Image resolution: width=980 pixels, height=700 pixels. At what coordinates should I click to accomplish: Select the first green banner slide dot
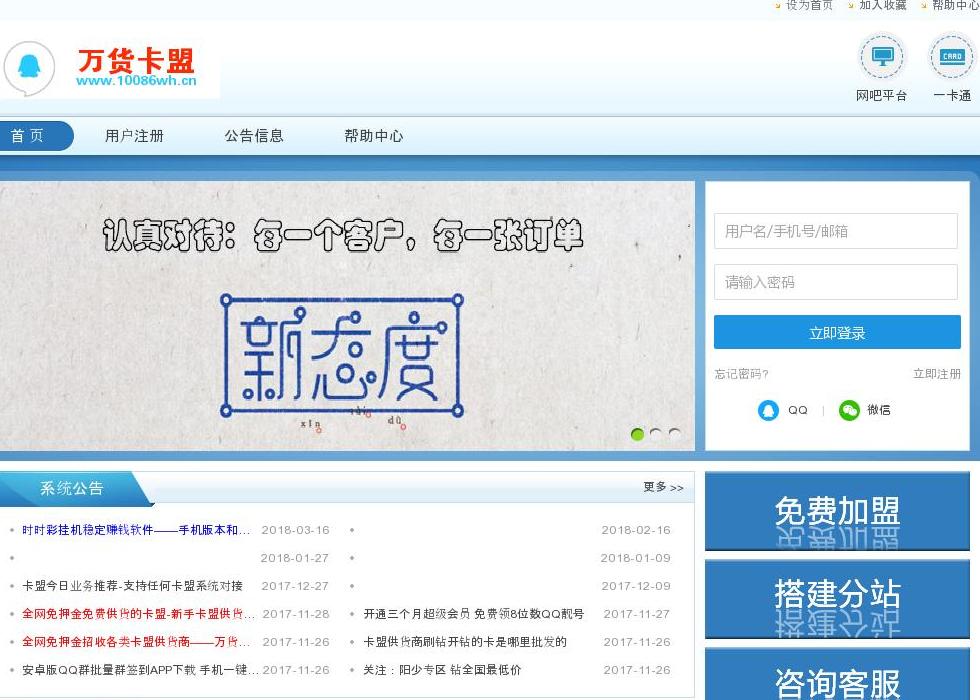pyautogui.click(x=638, y=434)
